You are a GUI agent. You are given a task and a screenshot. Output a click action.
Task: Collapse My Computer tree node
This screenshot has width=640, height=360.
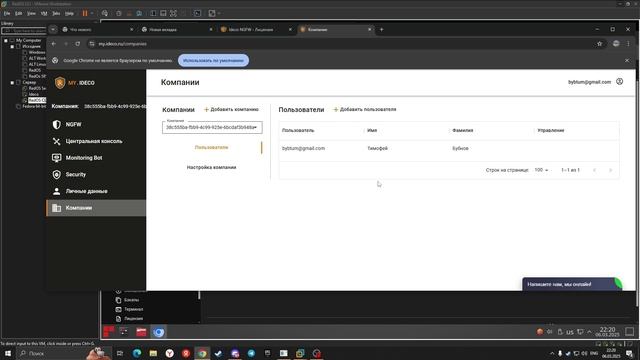coord(6,40)
